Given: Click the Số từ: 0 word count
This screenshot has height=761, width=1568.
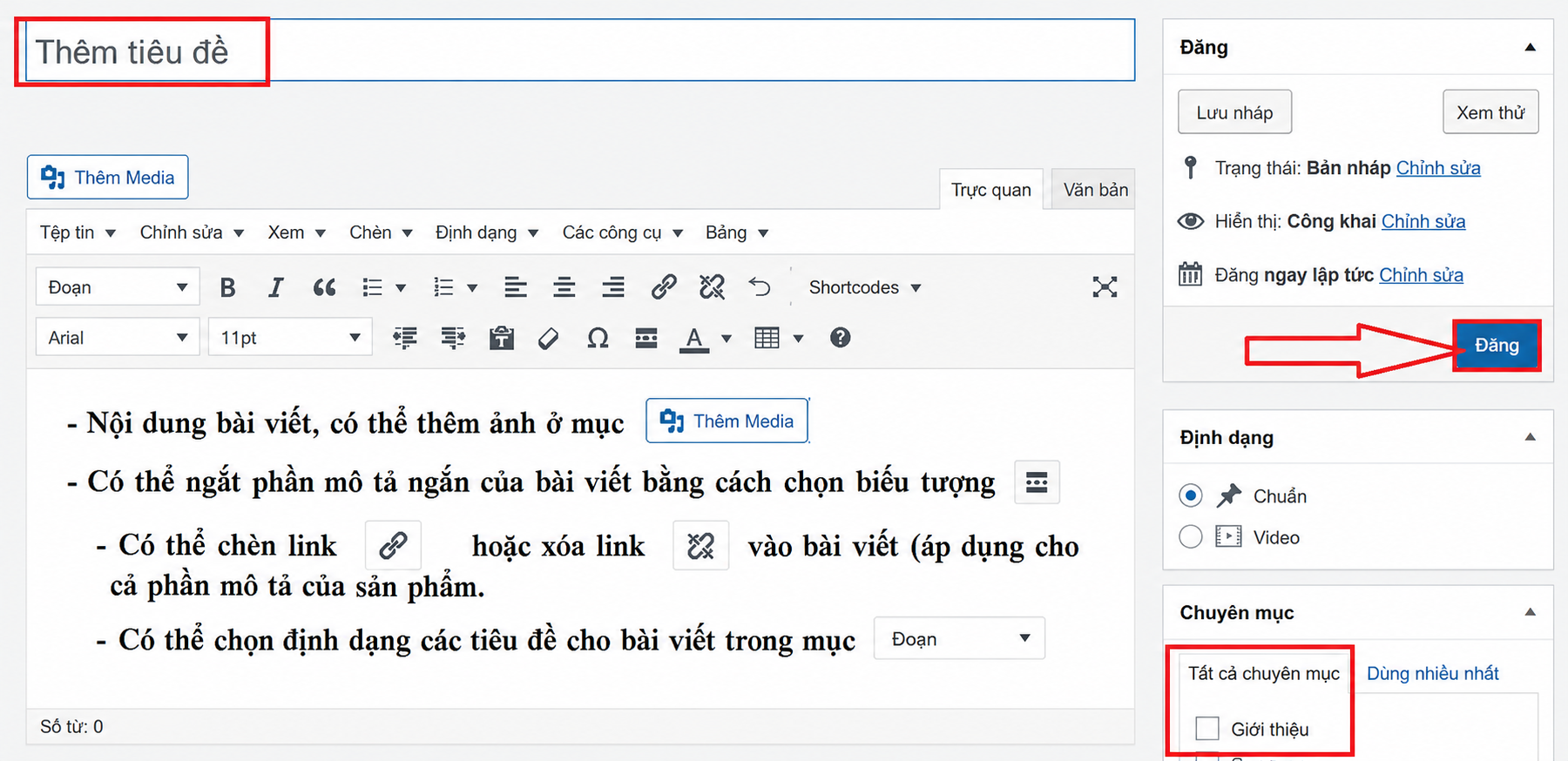Looking at the screenshot, I should [71, 726].
